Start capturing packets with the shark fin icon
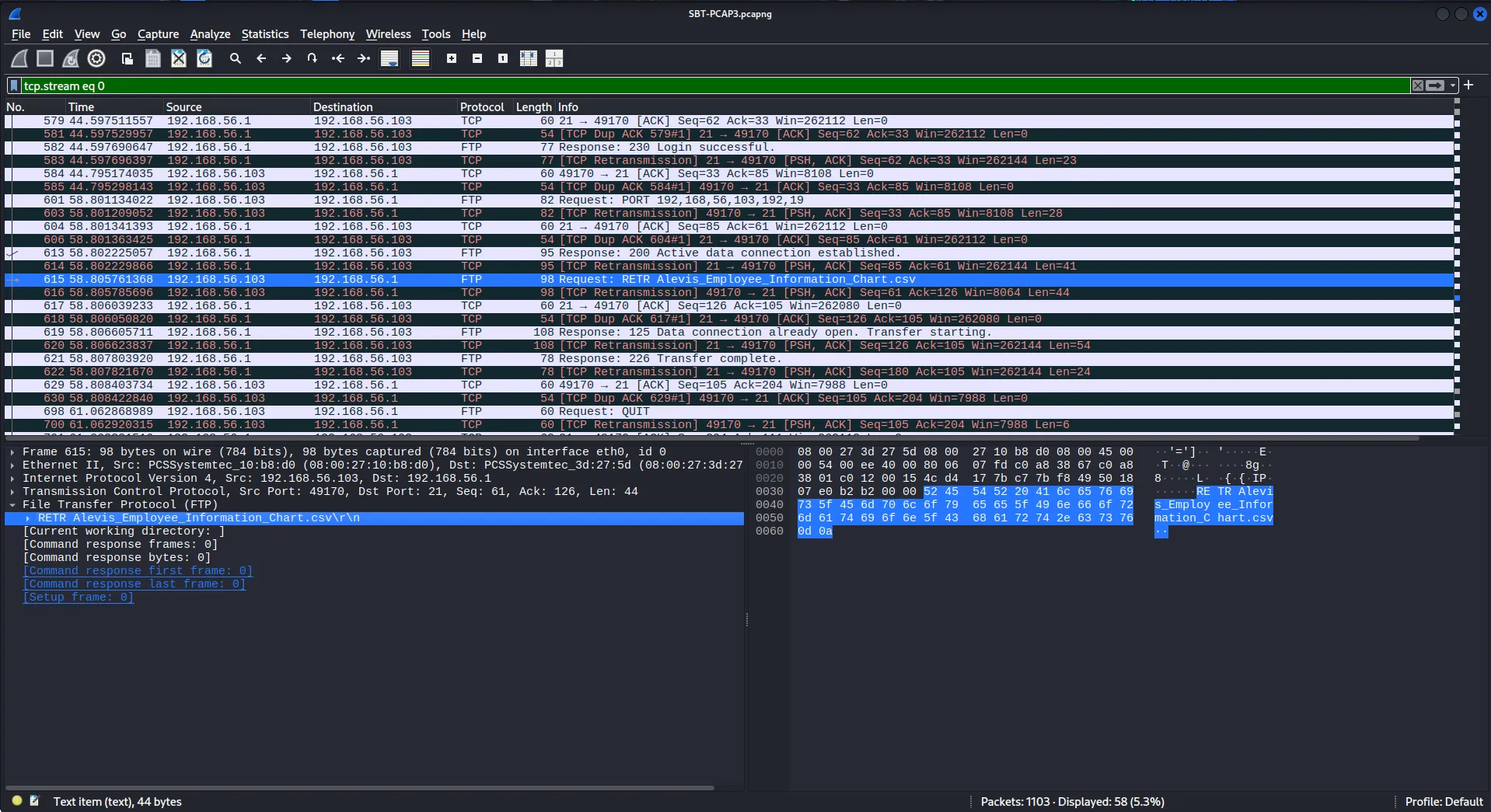Screen dimensions: 1491x812 tap(19, 58)
